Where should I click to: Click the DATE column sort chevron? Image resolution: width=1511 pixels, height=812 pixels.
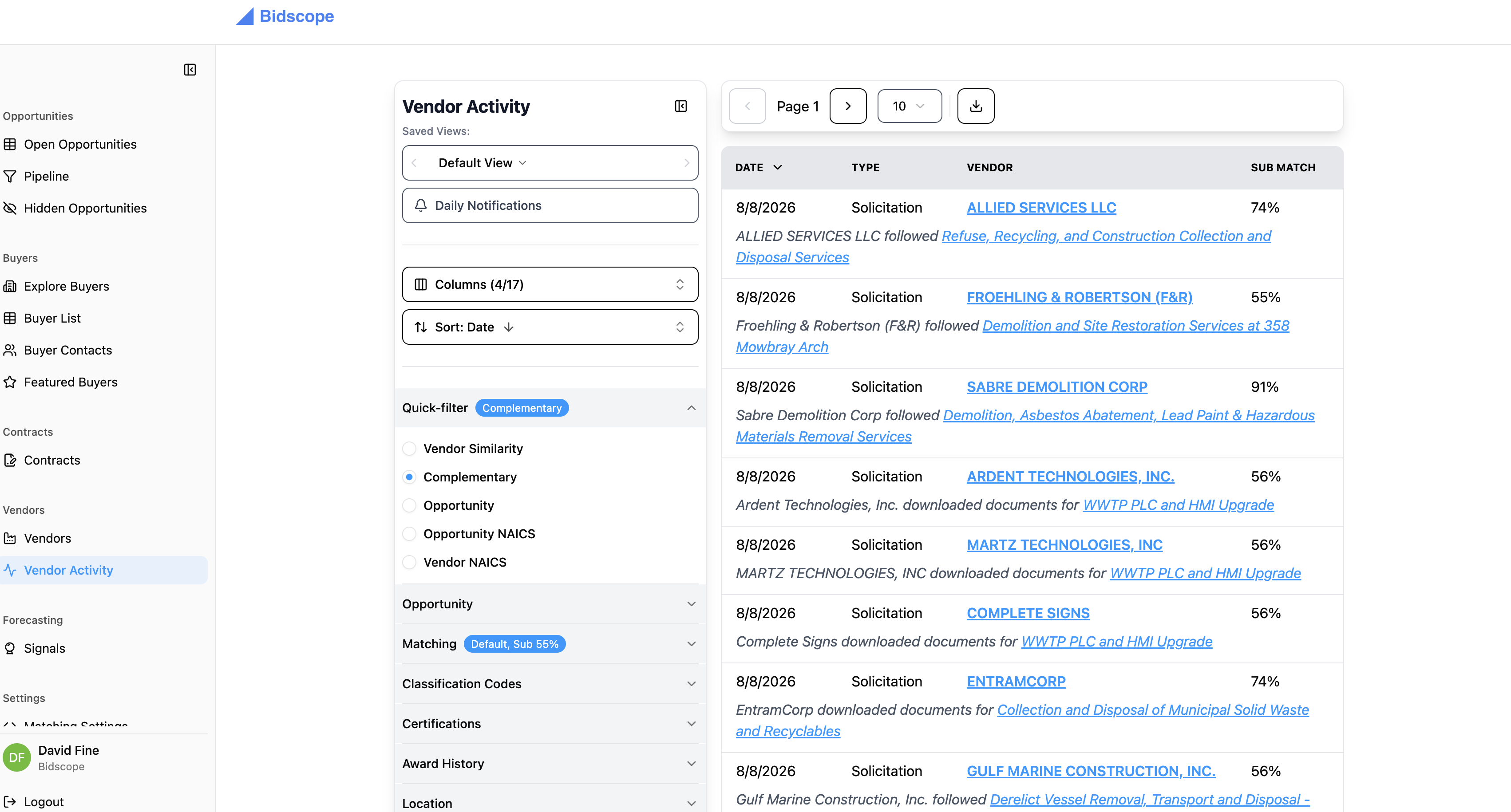coord(778,167)
